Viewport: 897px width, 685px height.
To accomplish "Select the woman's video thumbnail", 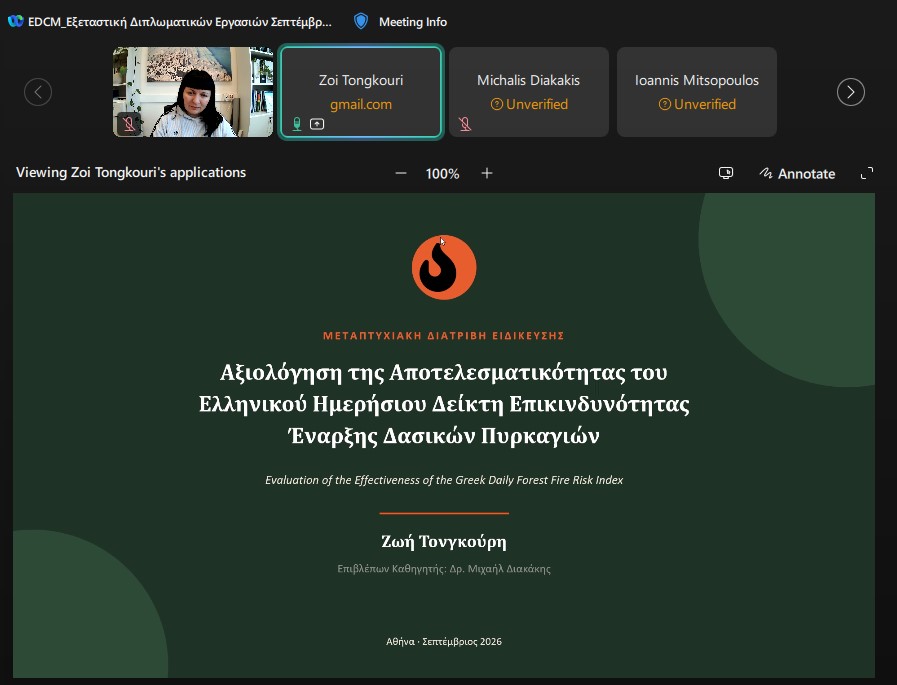I will click(193, 92).
